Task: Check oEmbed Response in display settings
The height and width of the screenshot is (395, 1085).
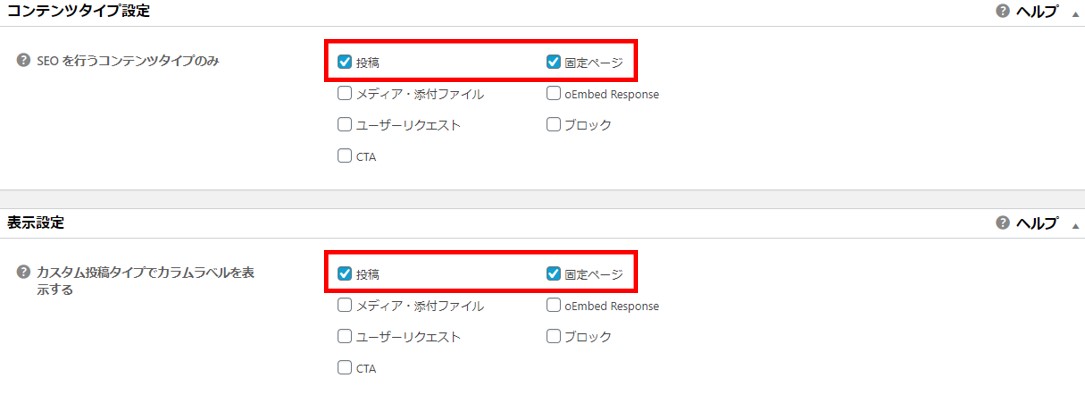Action: click(x=553, y=305)
